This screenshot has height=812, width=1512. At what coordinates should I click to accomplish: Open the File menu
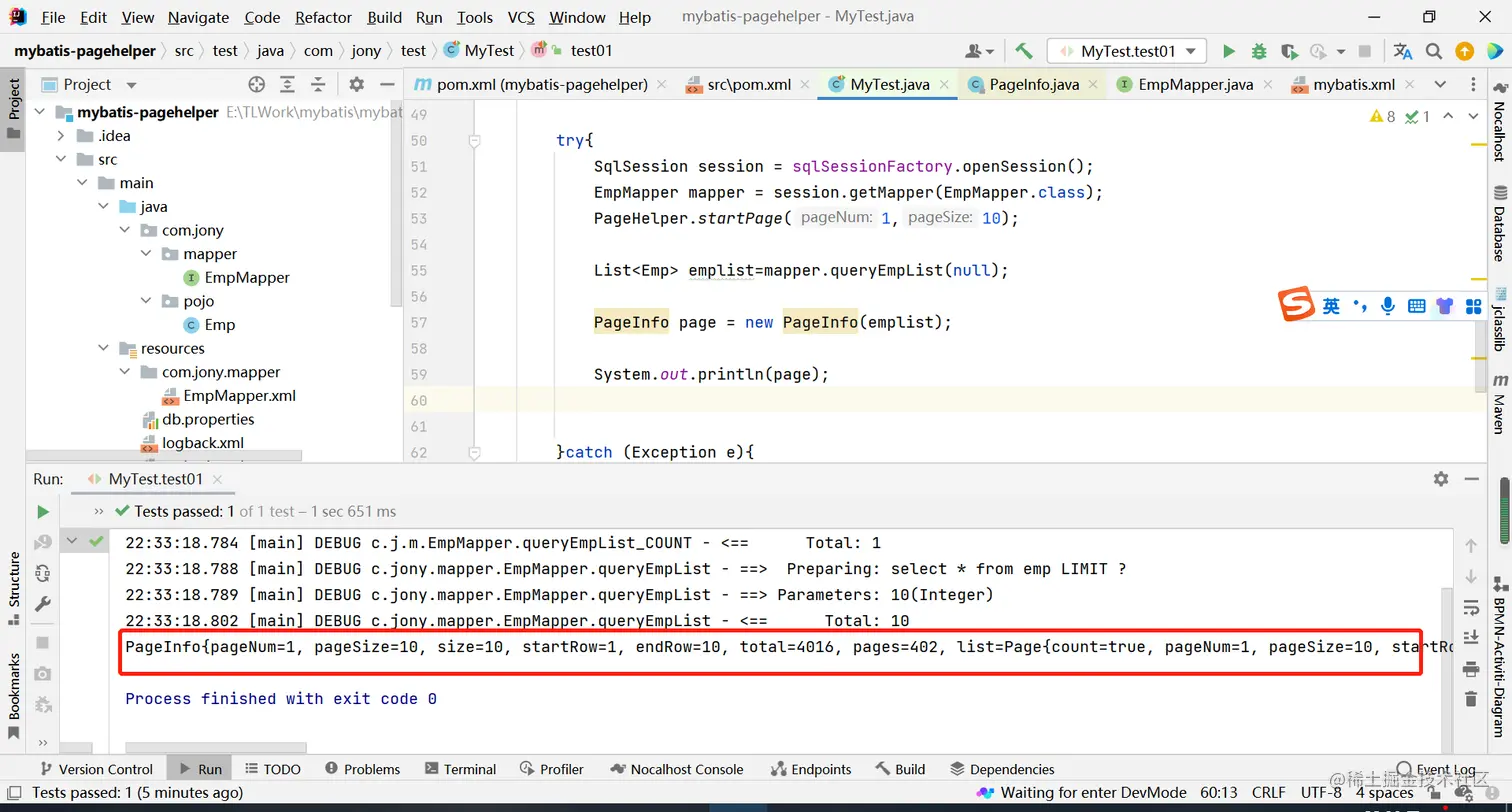pyautogui.click(x=53, y=17)
